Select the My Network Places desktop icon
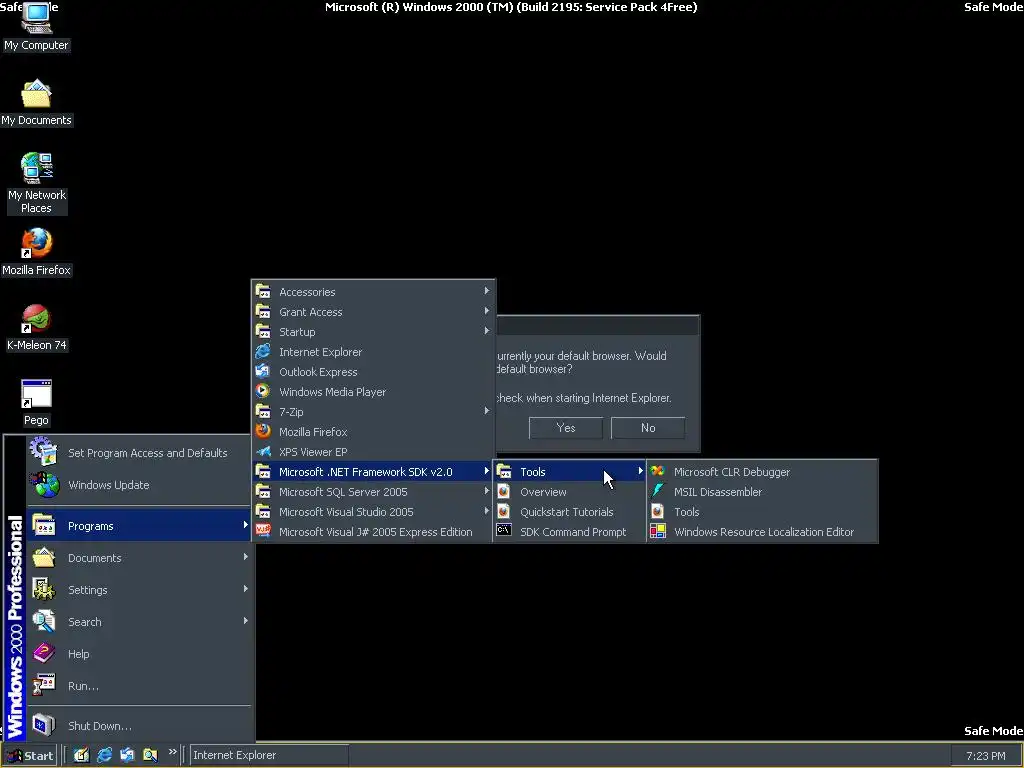 [x=37, y=183]
